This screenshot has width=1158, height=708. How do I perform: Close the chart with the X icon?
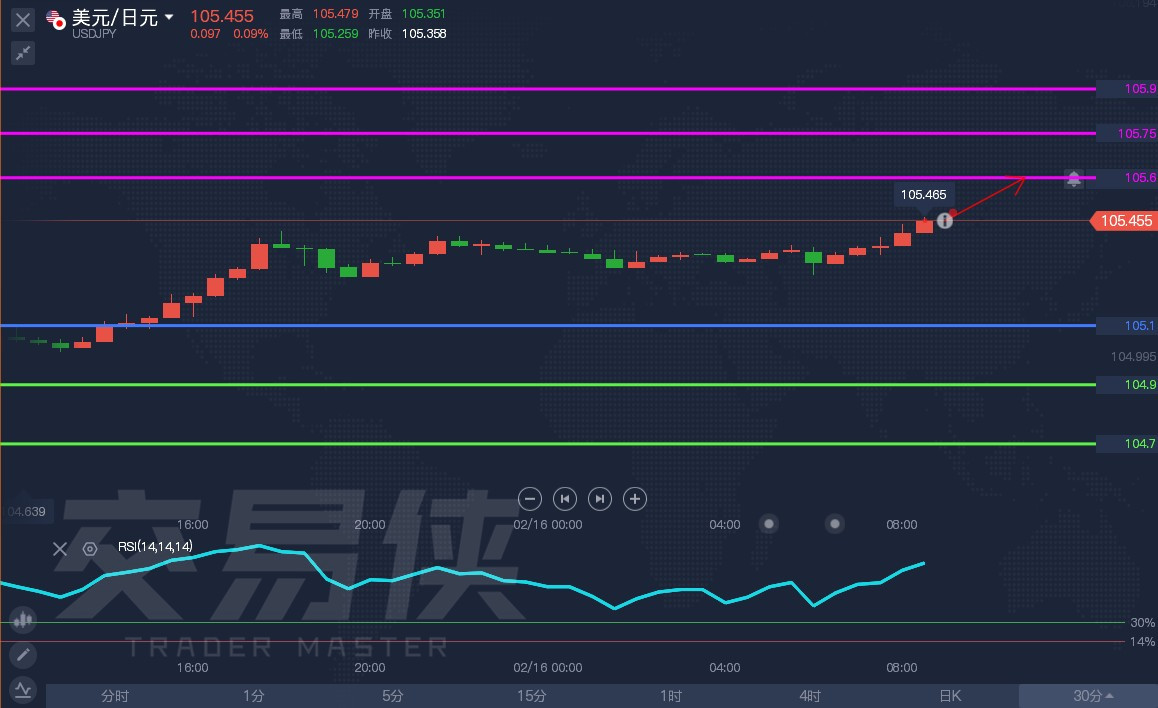23,20
